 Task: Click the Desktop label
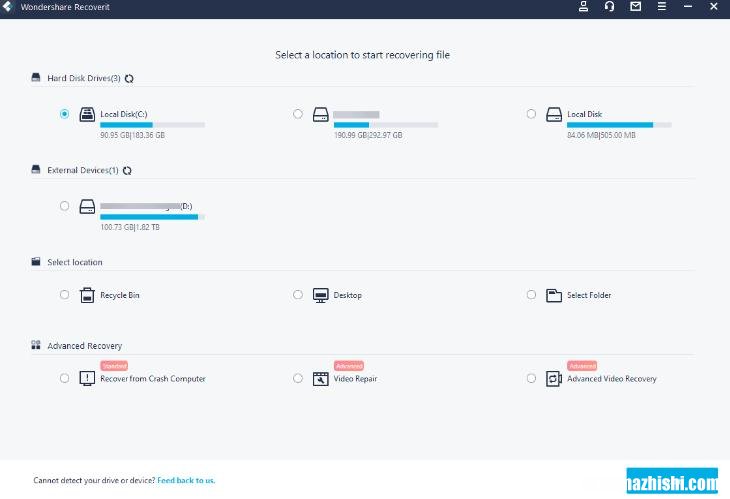pos(348,295)
